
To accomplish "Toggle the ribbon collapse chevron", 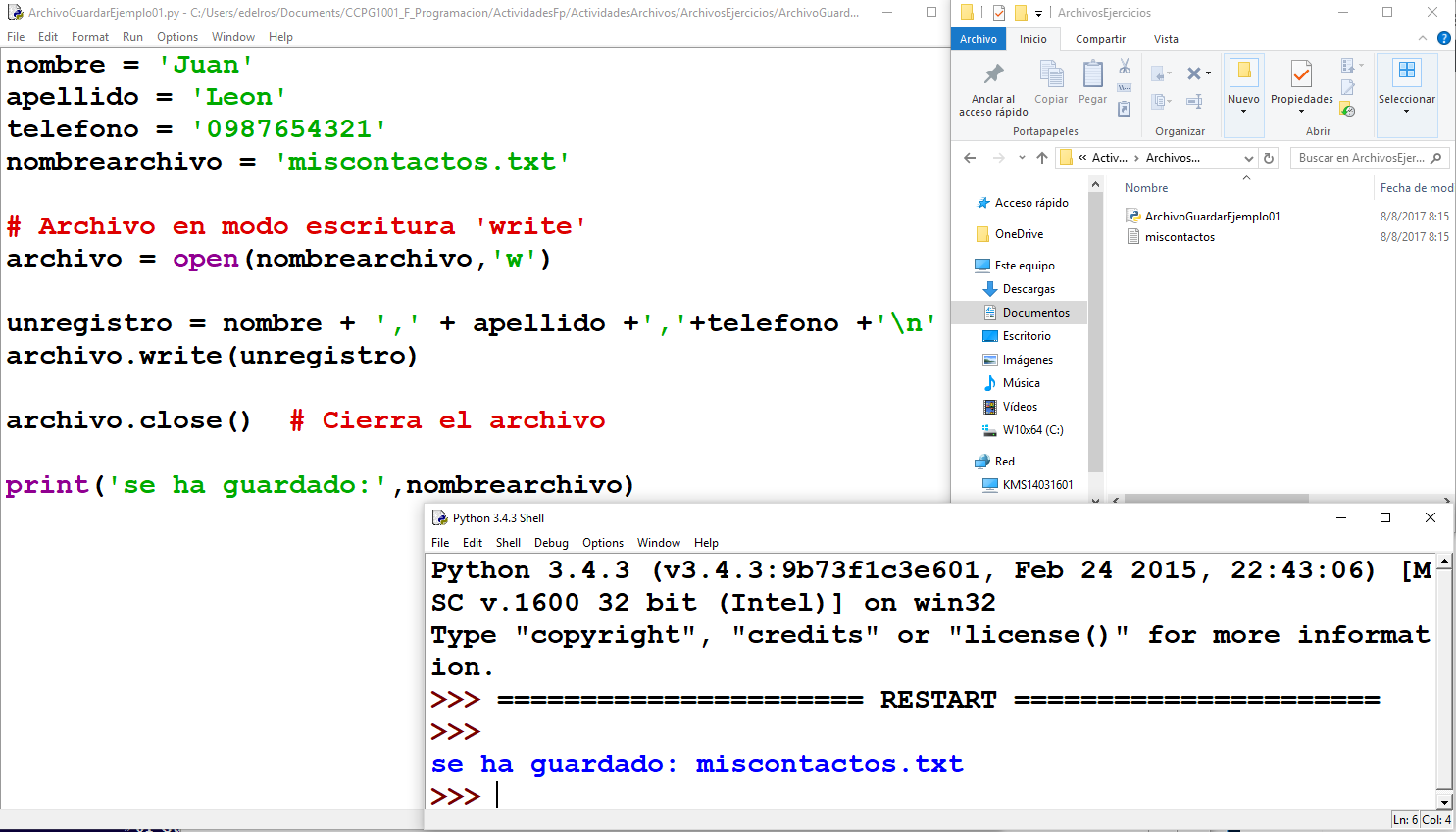I will pyautogui.click(x=1422, y=38).
